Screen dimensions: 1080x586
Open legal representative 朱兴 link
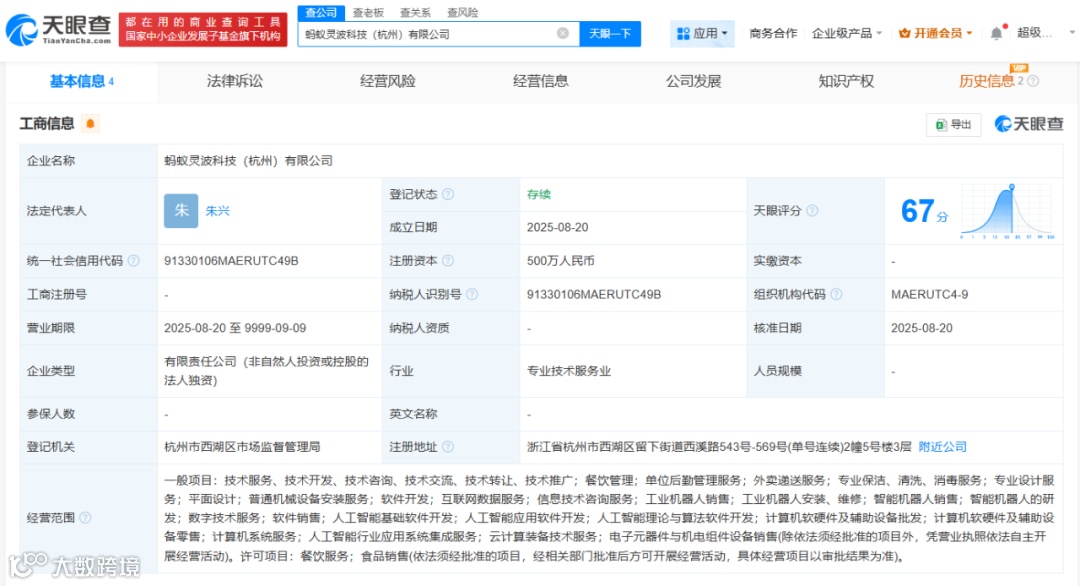pyautogui.click(x=218, y=211)
